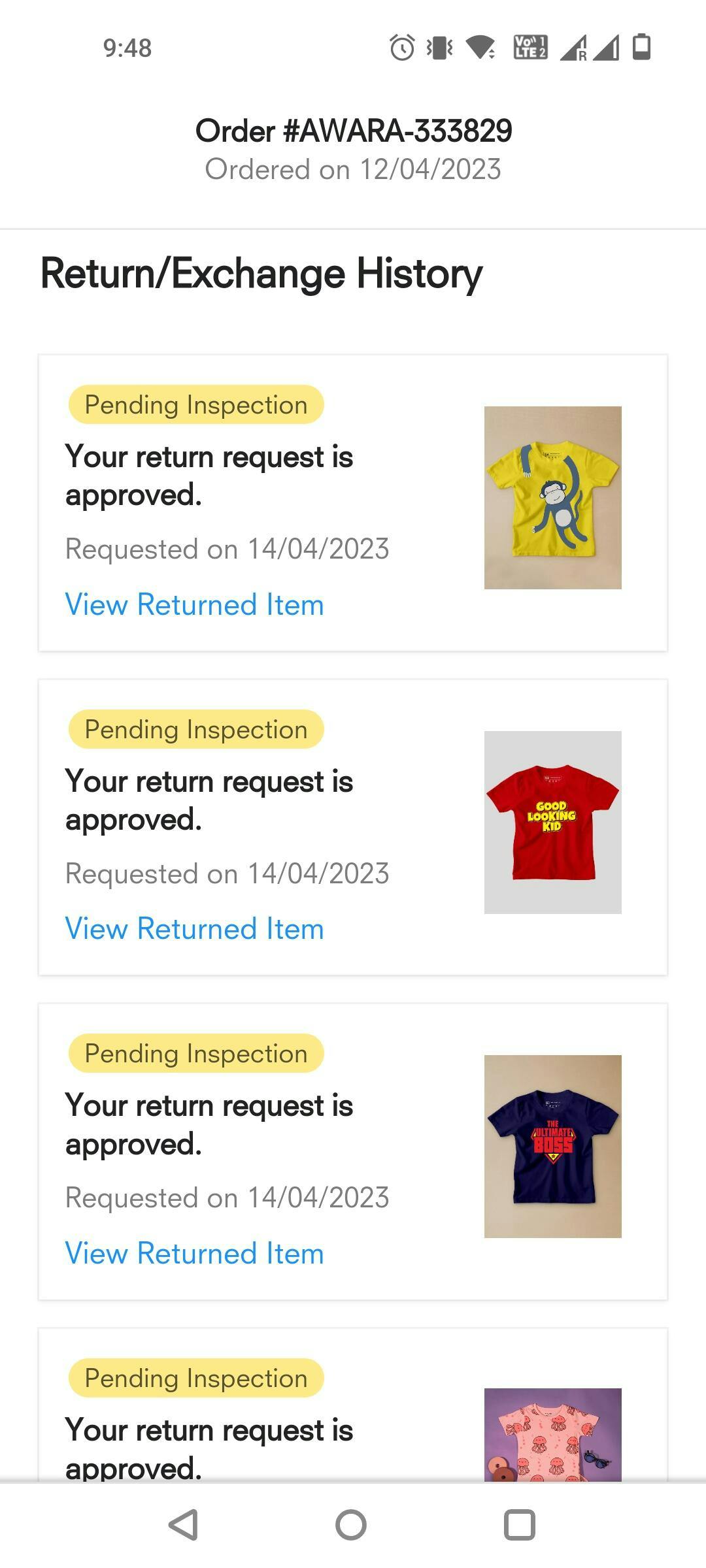This screenshot has height=1568, width=706.
Task: Open the navy Ultimate Boss t-shirt thumbnail
Action: [552, 1146]
